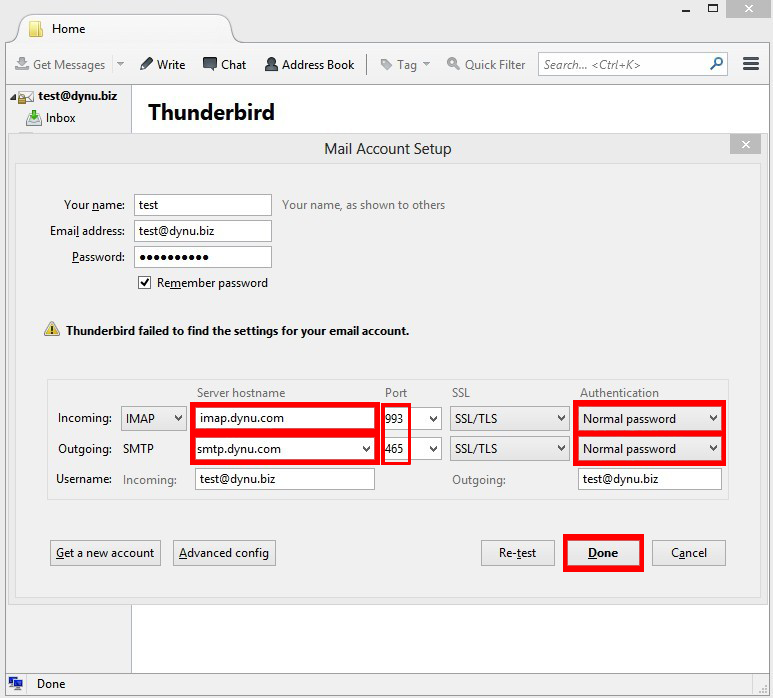Image resolution: width=773 pixels, height=698 pixels.
Task: Open the Chat toolbar button
Action: tap(224, 65)
